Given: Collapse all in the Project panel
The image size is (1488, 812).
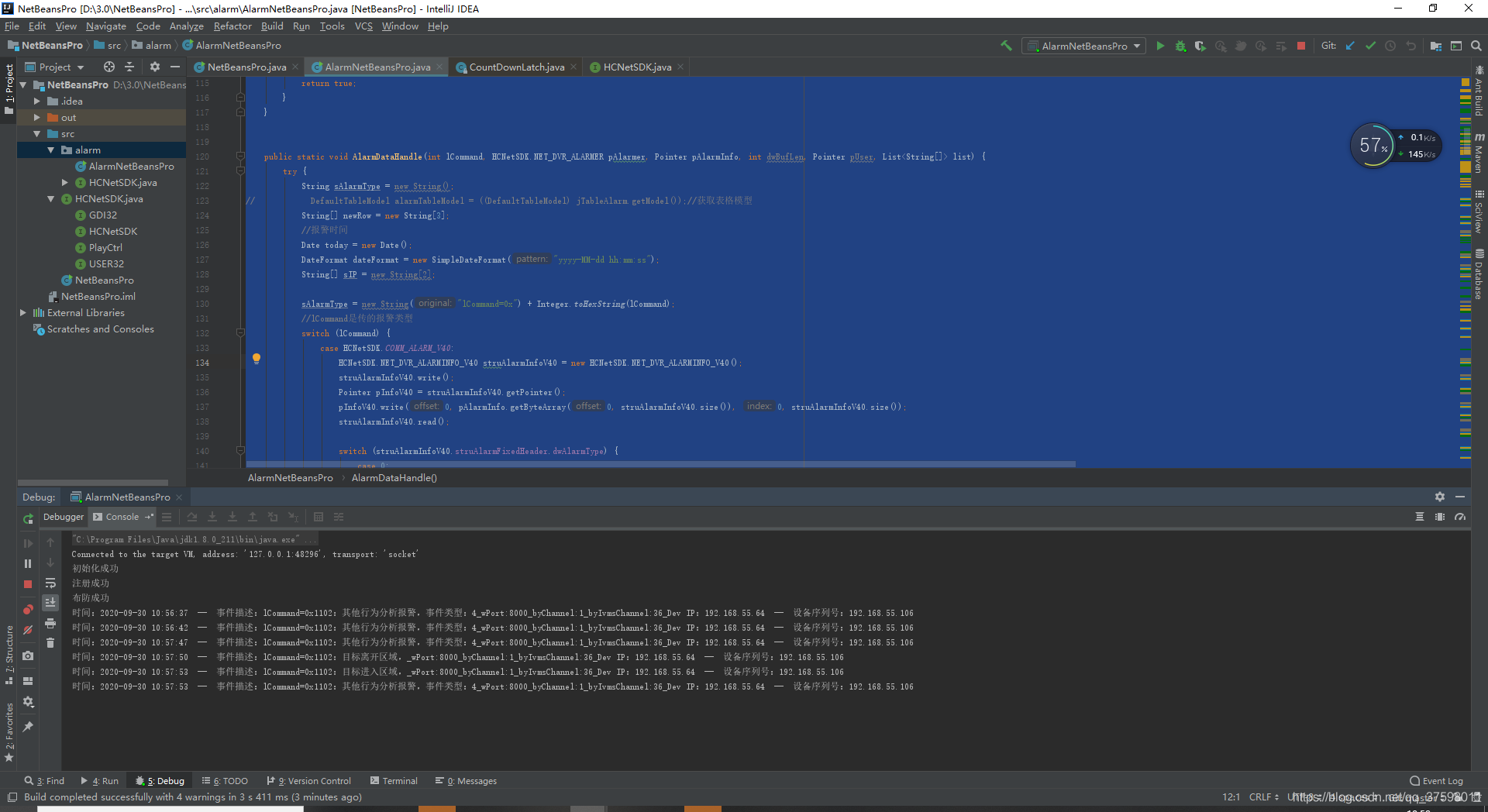Looking at the screenshot, I should (129, 67).
